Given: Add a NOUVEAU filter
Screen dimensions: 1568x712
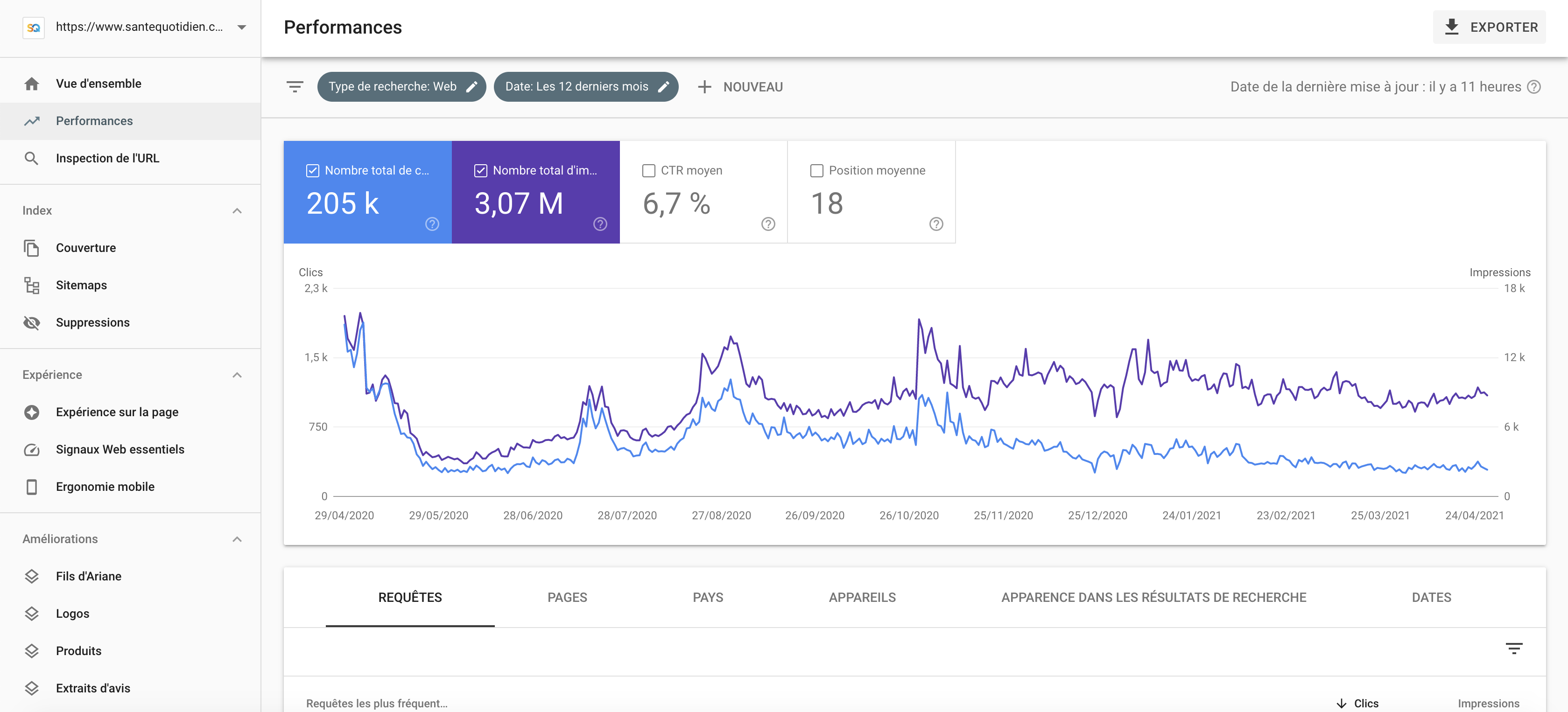Looking at the screenshot, I should (740, 87).
